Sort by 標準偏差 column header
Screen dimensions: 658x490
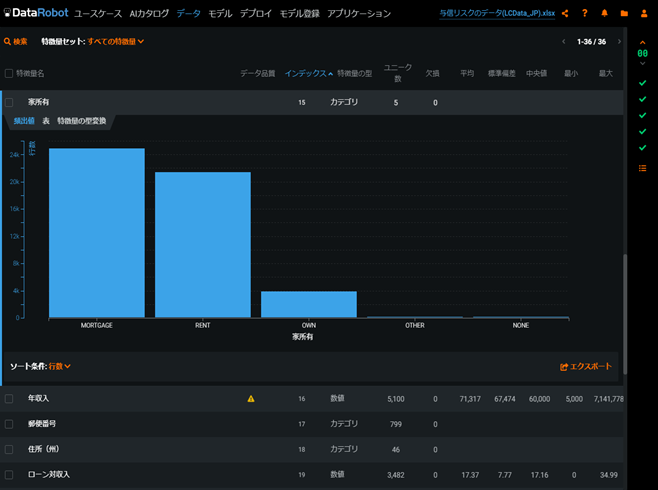(501, 73)
